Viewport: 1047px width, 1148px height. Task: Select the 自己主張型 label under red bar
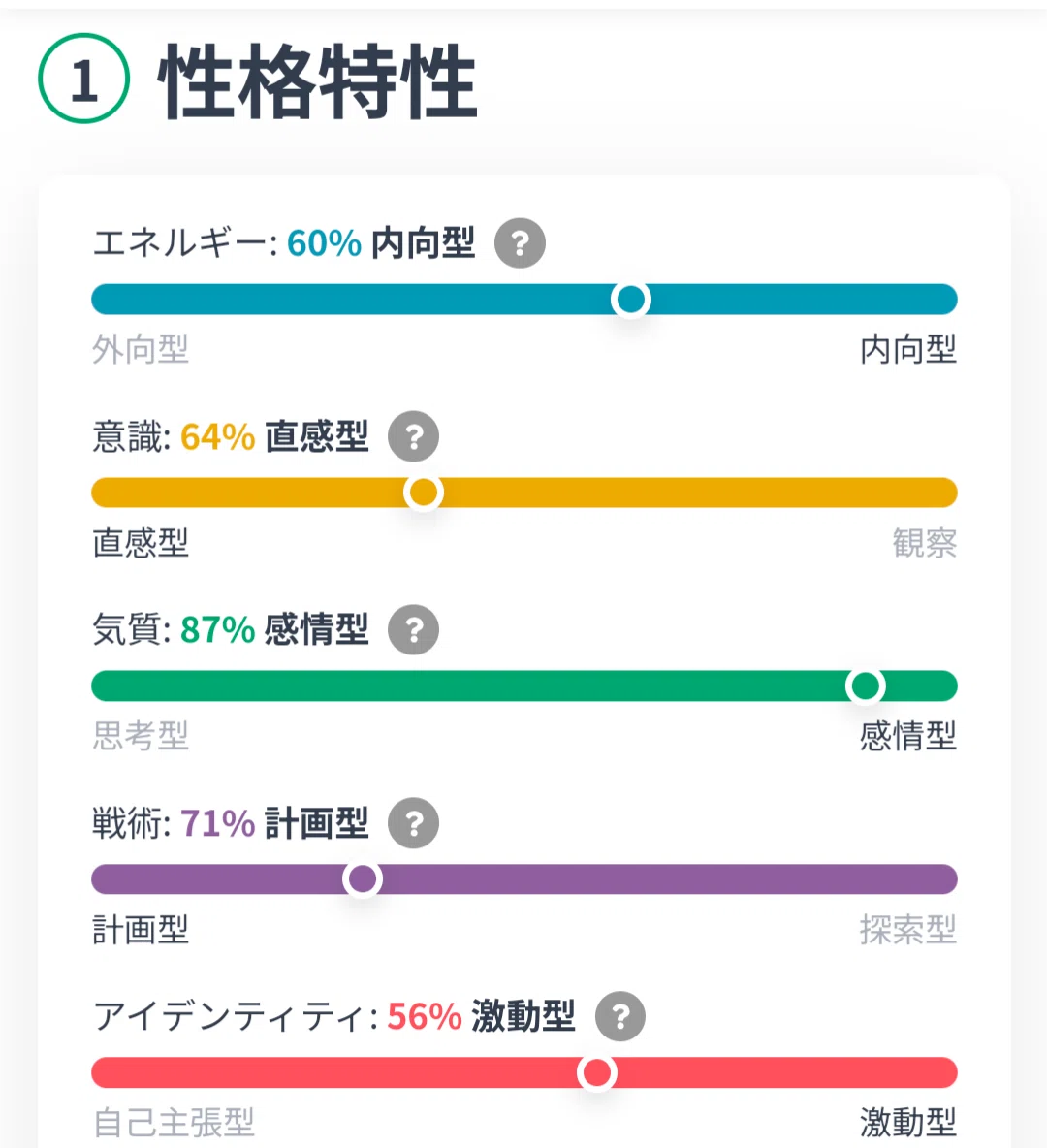174,1123
